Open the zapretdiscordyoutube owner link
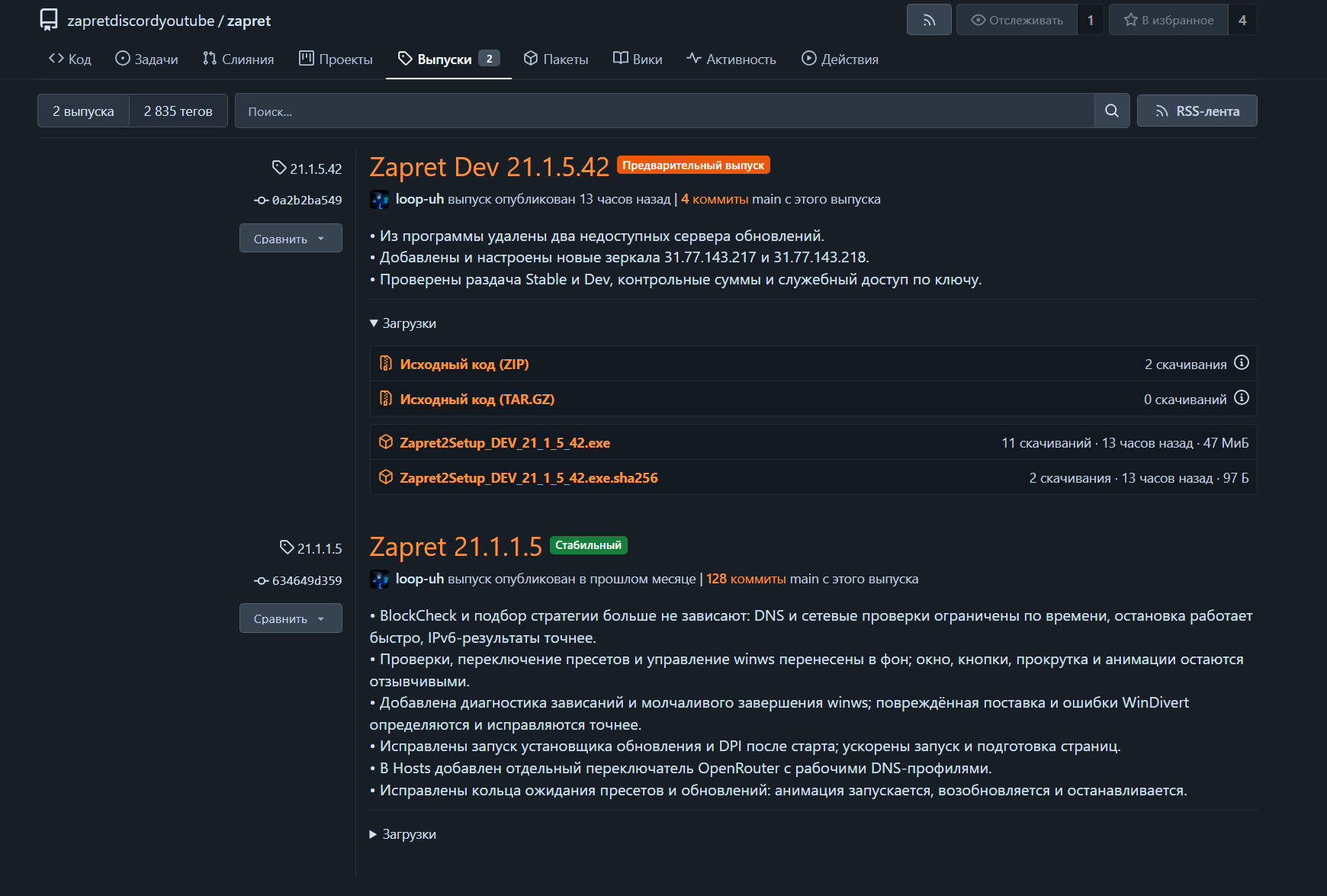This screenshot has width=1327, height=896. [141, 21]
